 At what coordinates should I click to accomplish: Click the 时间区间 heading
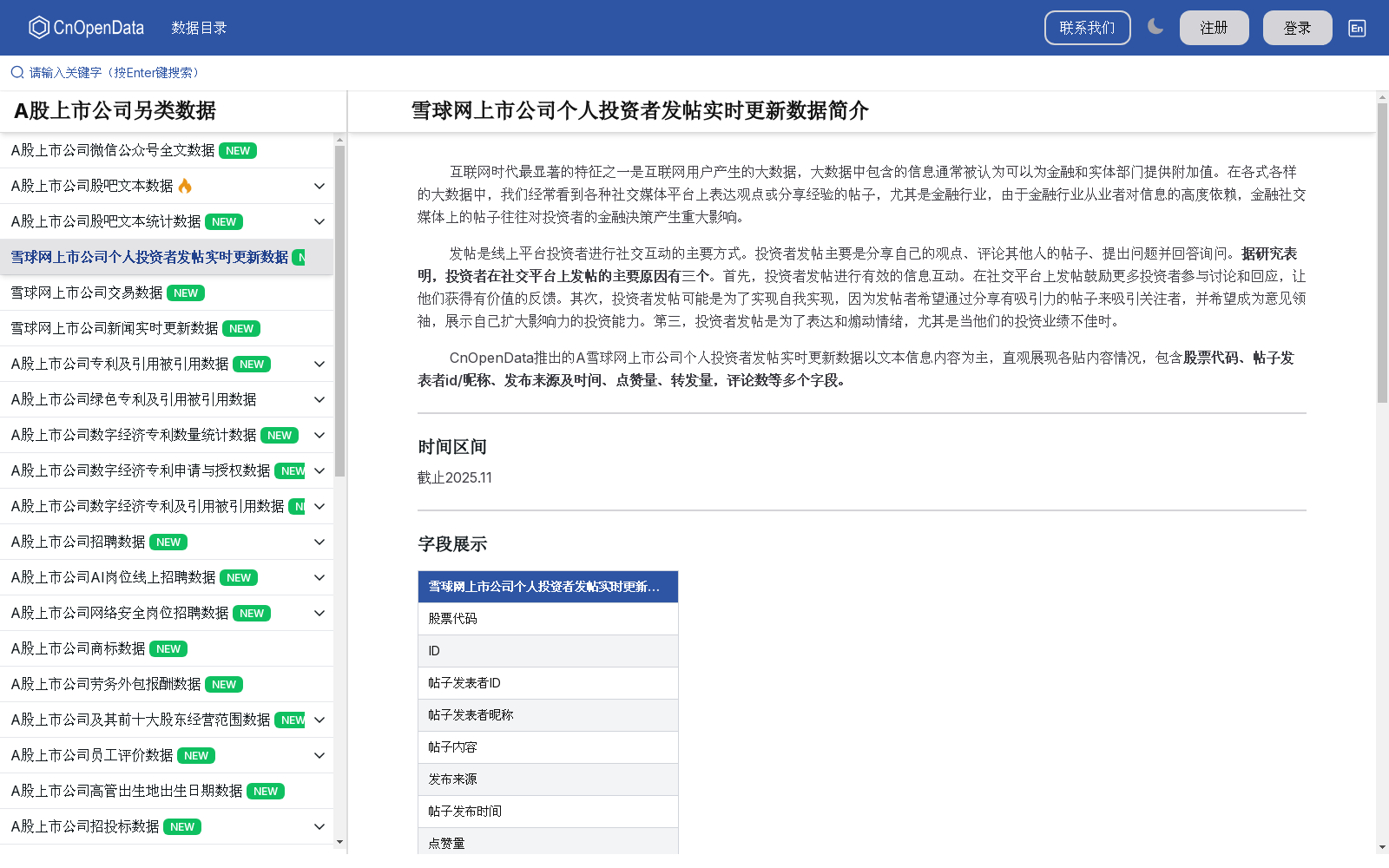tap(452, 447)
